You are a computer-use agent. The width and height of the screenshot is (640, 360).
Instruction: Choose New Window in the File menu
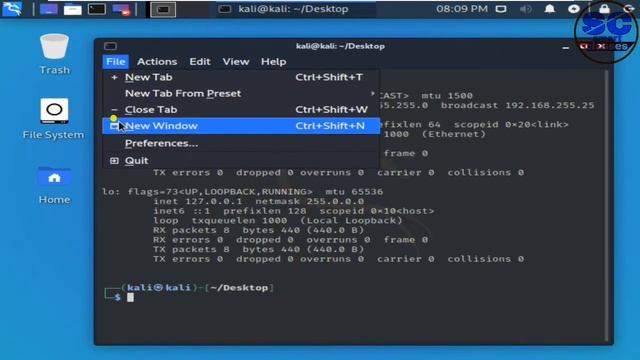(241, 126)
